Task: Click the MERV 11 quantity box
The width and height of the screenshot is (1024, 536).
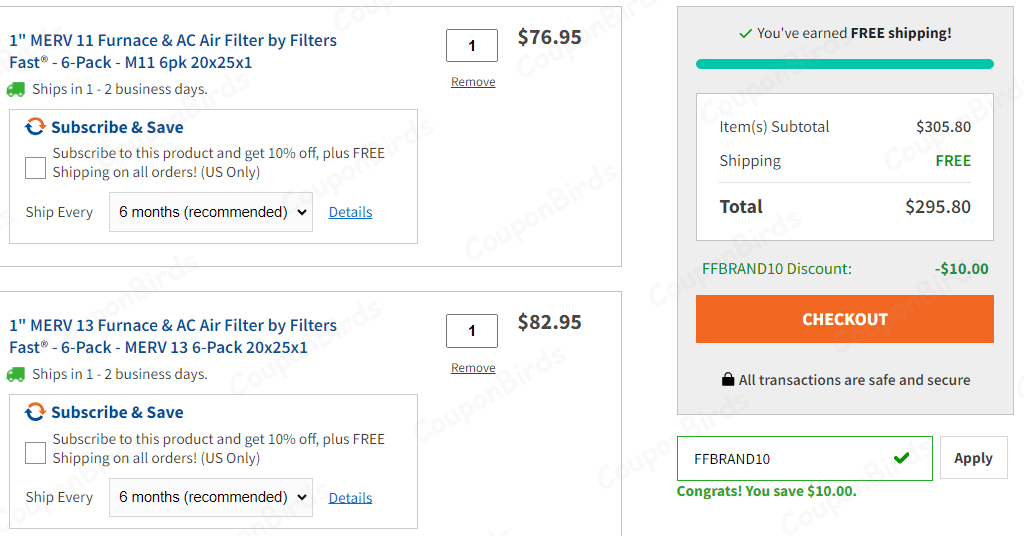Action: [x=472, y=45]
